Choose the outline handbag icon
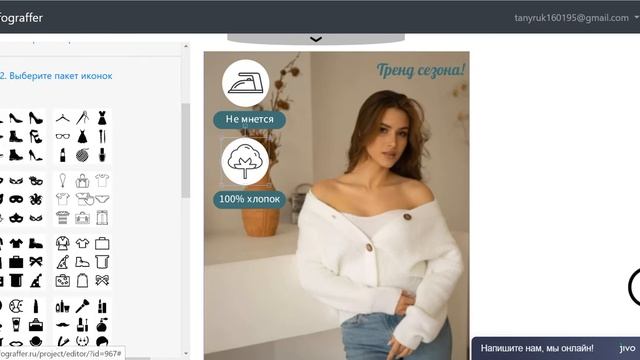Screen dimensions: 640x360 (82, 180)
